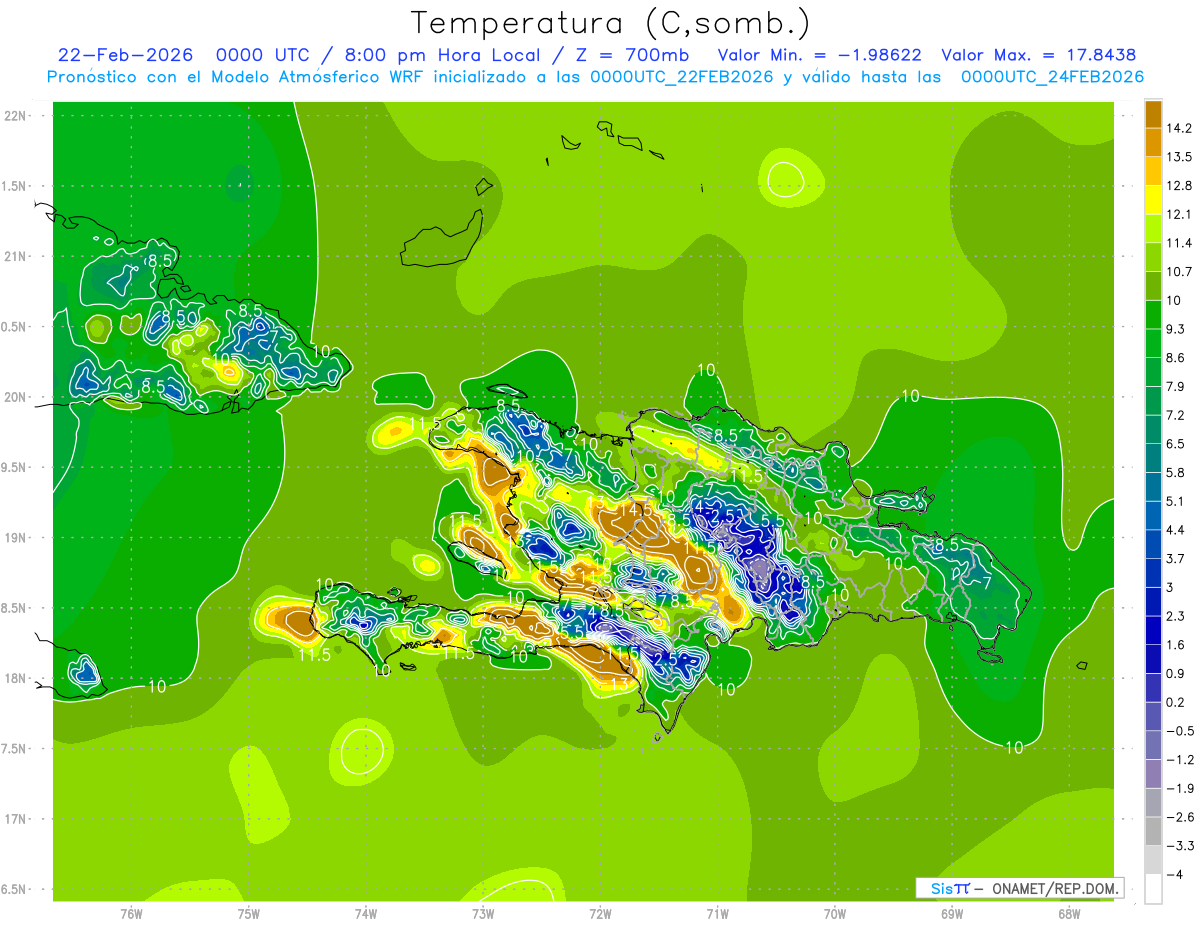Image resolution: width=1200 pixels, height=927 pixels.
Task: Click the "Temperatura (C,somb.)" chart title
Action: pos(611,23)
